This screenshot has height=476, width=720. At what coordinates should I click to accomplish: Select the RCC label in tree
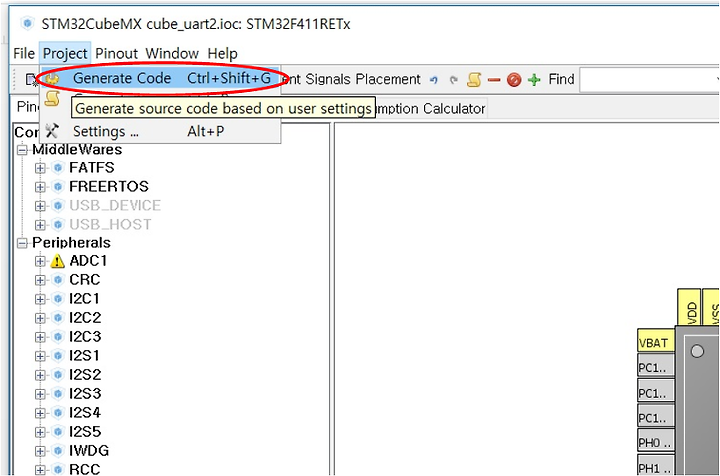point(84,470)
